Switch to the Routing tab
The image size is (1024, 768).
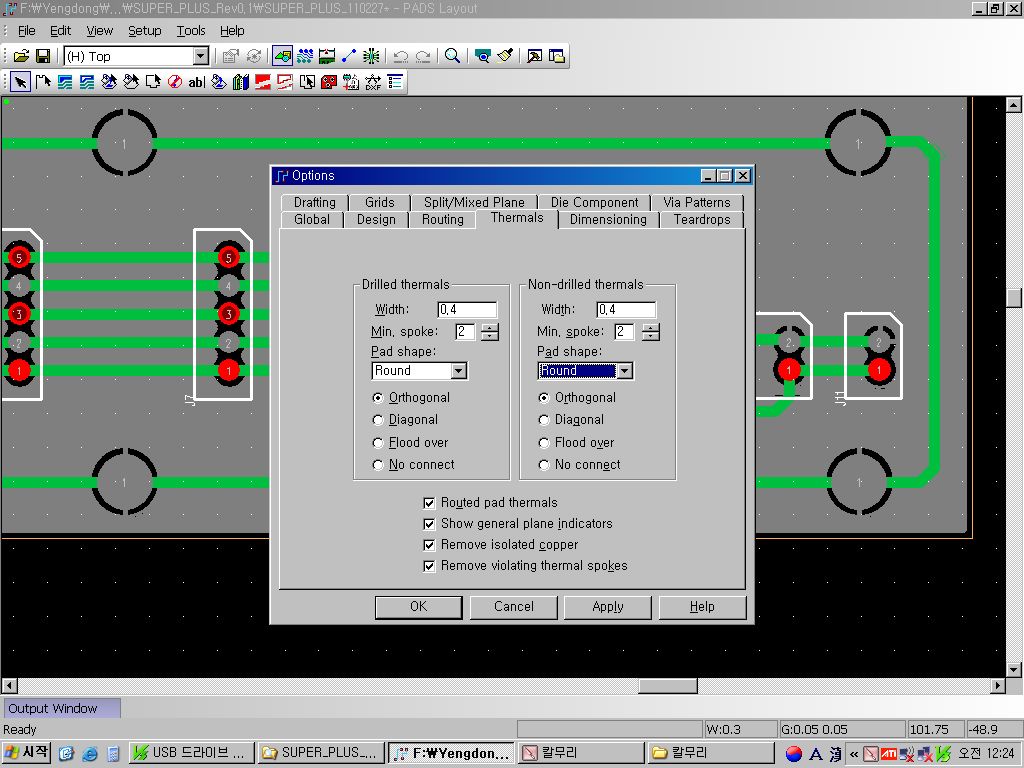click(x=443, y=219)
